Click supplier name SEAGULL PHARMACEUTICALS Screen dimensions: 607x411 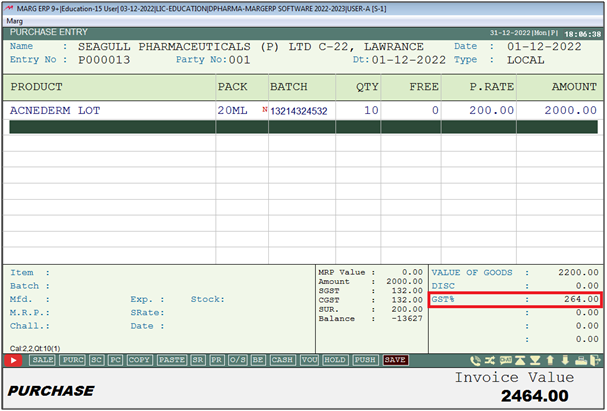click(164, 47)
